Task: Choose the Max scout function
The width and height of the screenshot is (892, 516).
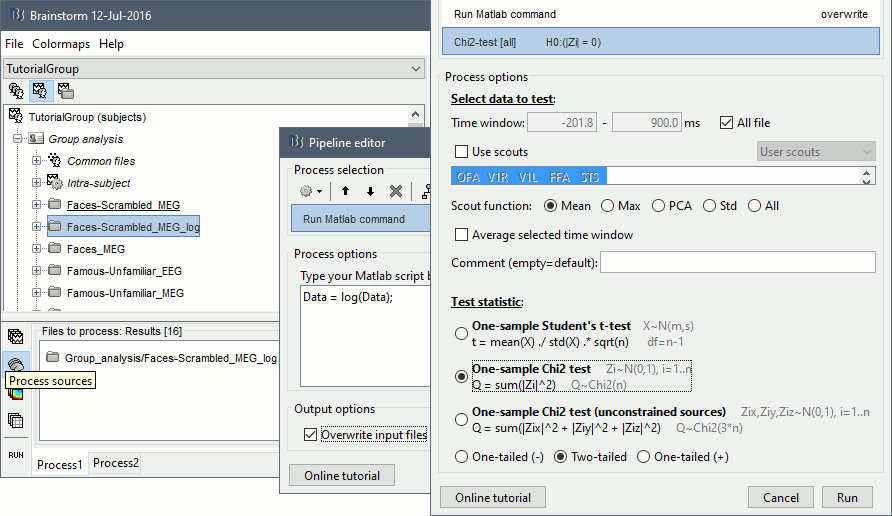Action: coord(608,206)
